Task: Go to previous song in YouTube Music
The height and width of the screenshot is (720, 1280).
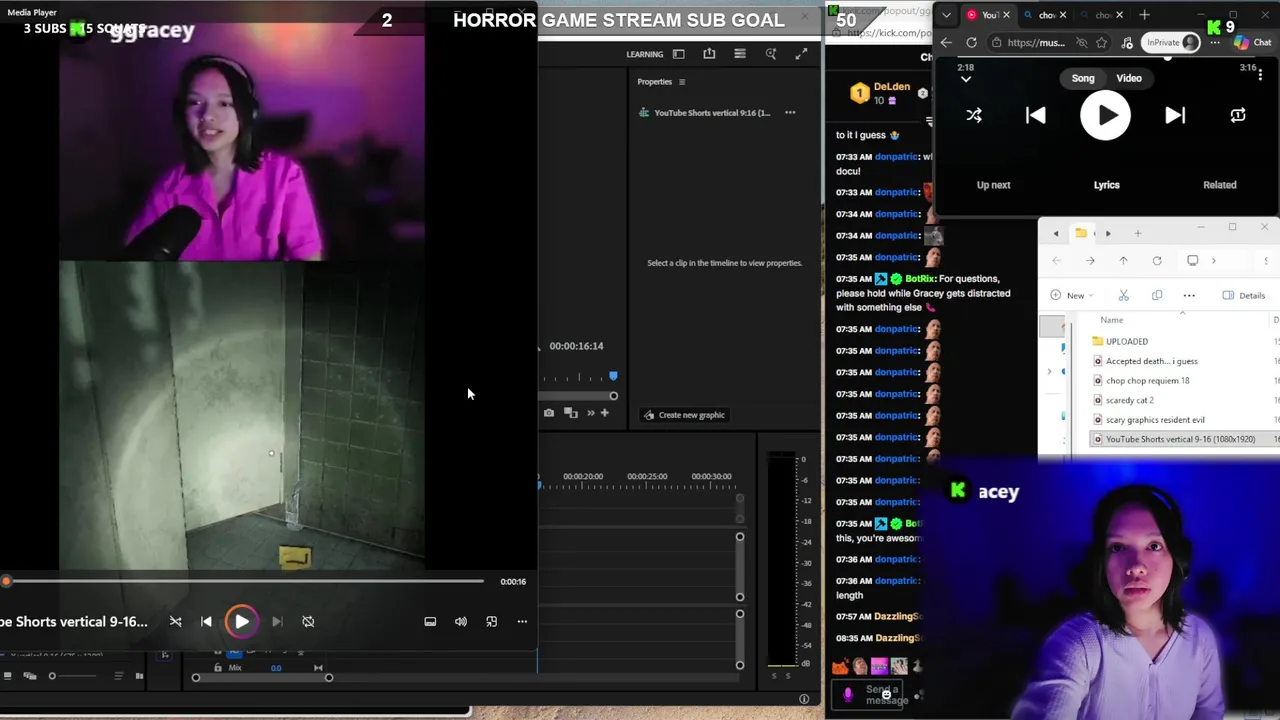Action: tap(1036, 115)
